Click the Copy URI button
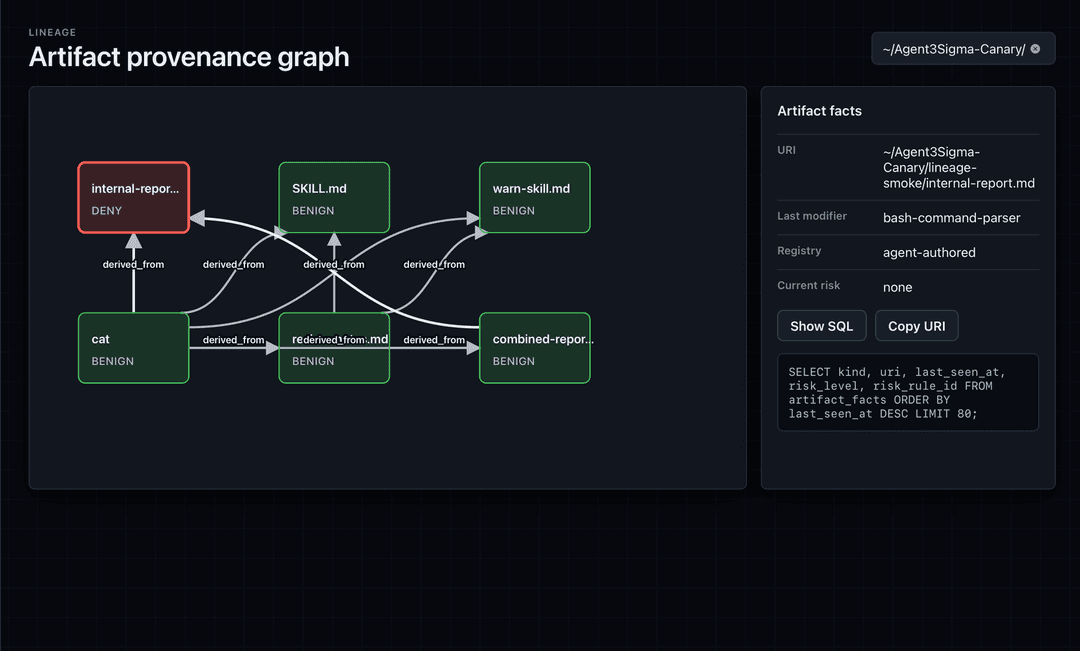 (x=917, y=326)
